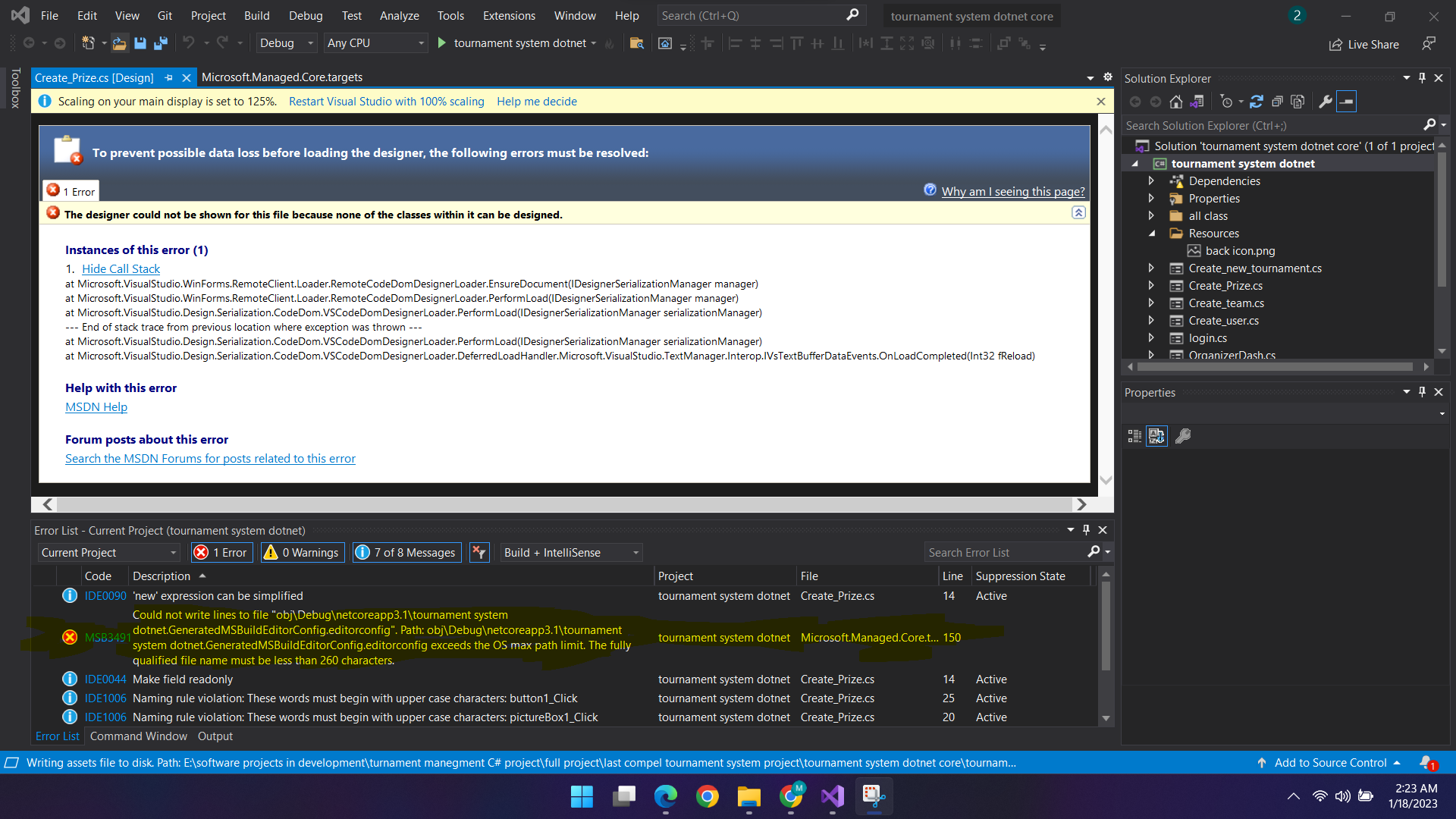Click the Show All Files icon
1456x819 pixels.
pyautogui.click(x=1298, y=102)
